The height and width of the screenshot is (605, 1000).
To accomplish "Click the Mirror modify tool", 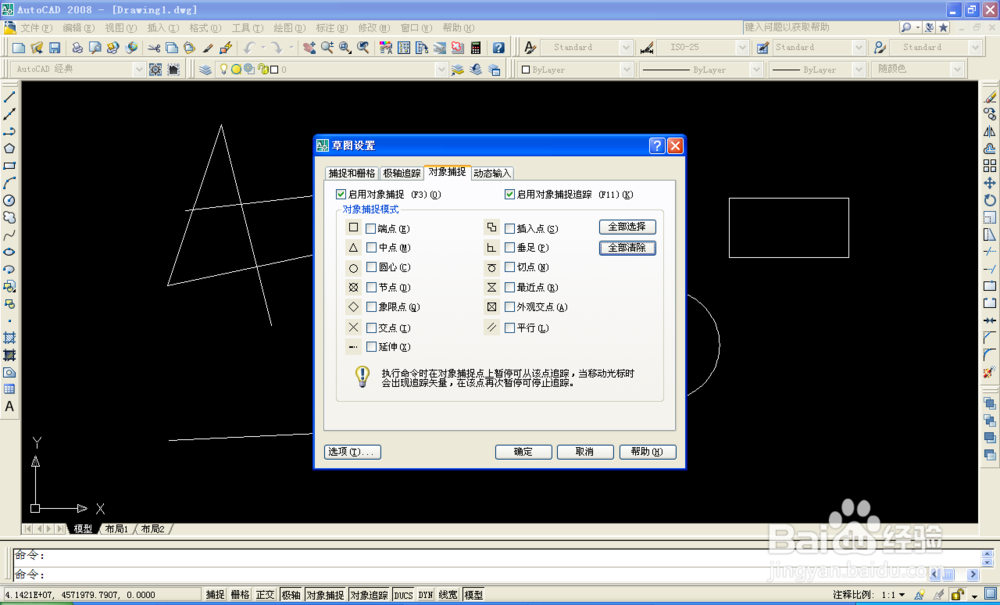I will click(x=990, y=132).
